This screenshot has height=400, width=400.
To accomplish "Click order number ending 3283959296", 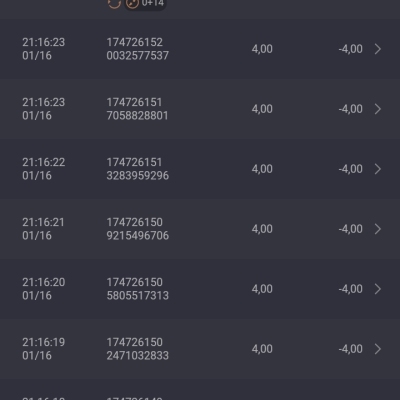I will pyautogui.click(x=138, y=169).
